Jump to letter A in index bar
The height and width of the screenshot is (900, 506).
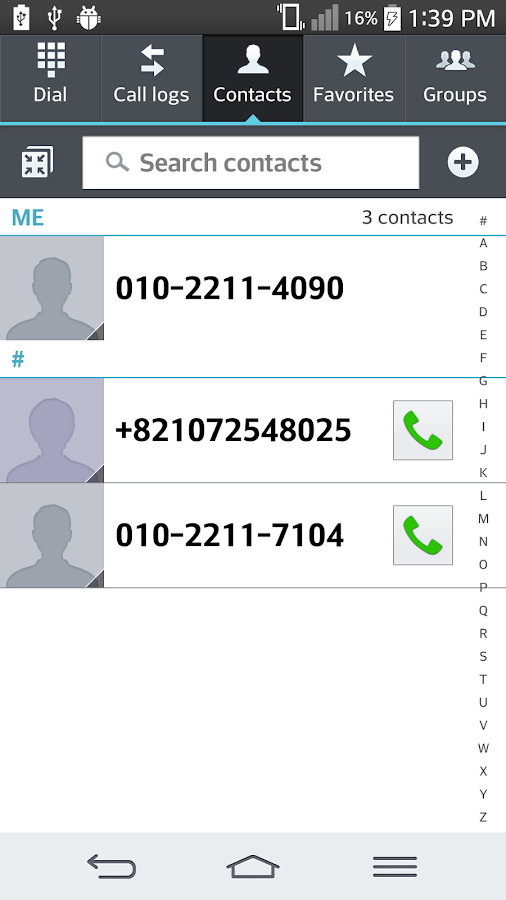click(x=483, y=243)
